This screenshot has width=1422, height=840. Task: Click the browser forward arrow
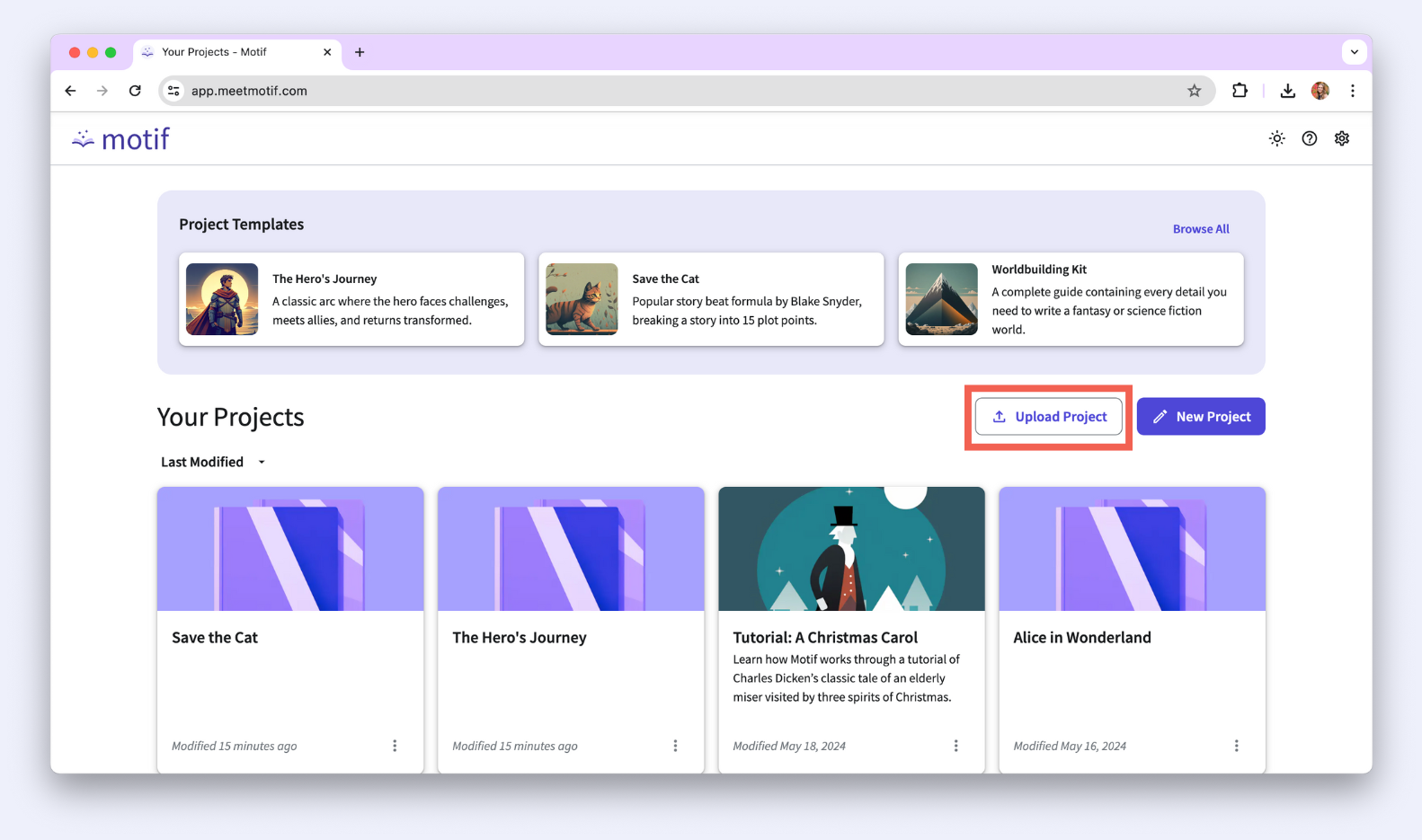click(x=102, y=91)
